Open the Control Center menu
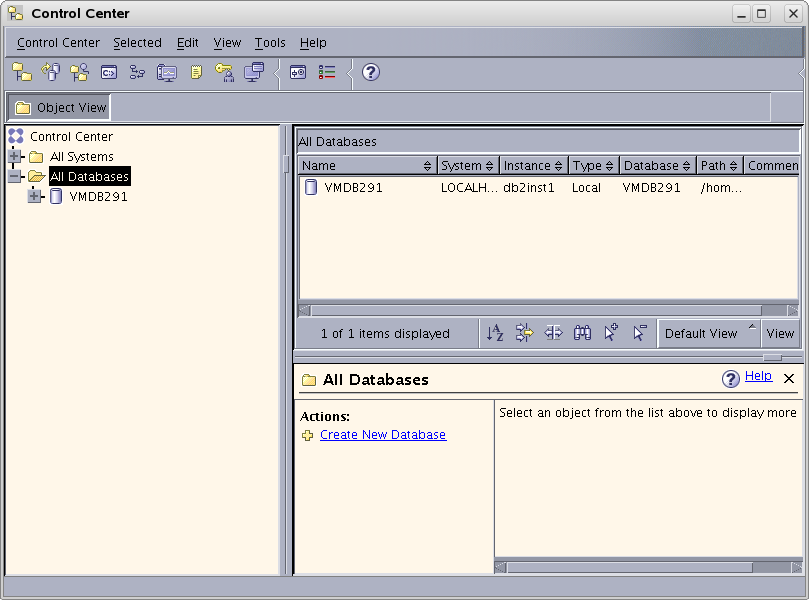Screen dimensions: 809x600 click(58, 43)
